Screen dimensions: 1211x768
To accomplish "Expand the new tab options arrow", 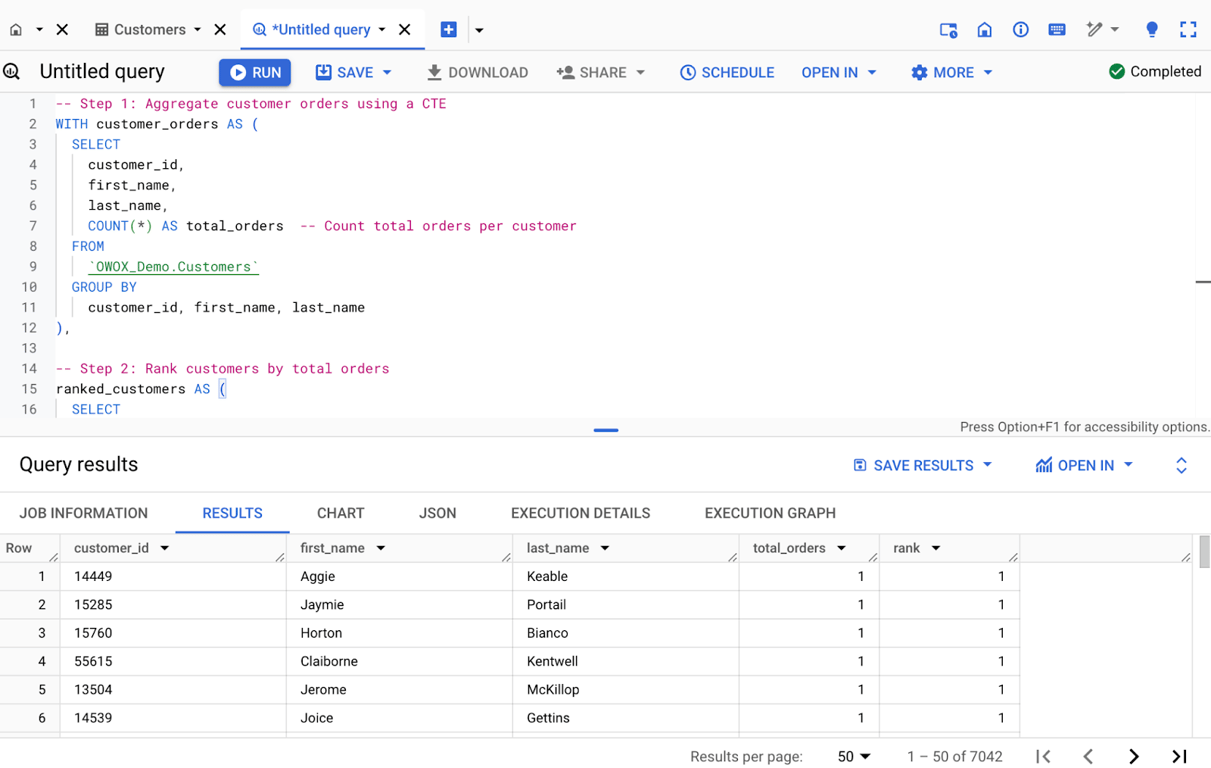I will [x=479, y=30].
